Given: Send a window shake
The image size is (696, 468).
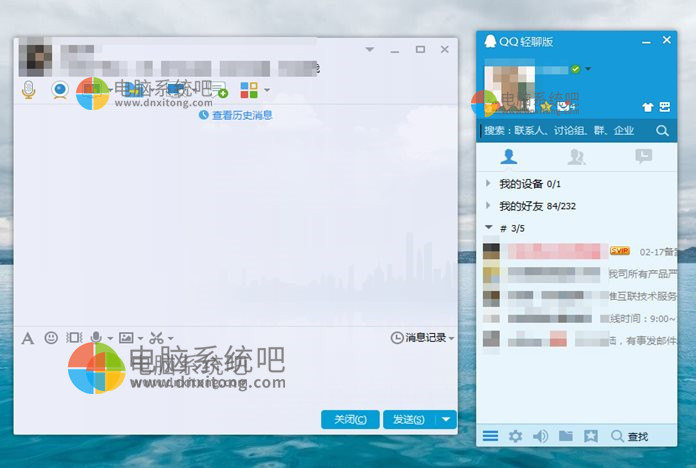Looking at the screenshot, I should coord(74,338).
